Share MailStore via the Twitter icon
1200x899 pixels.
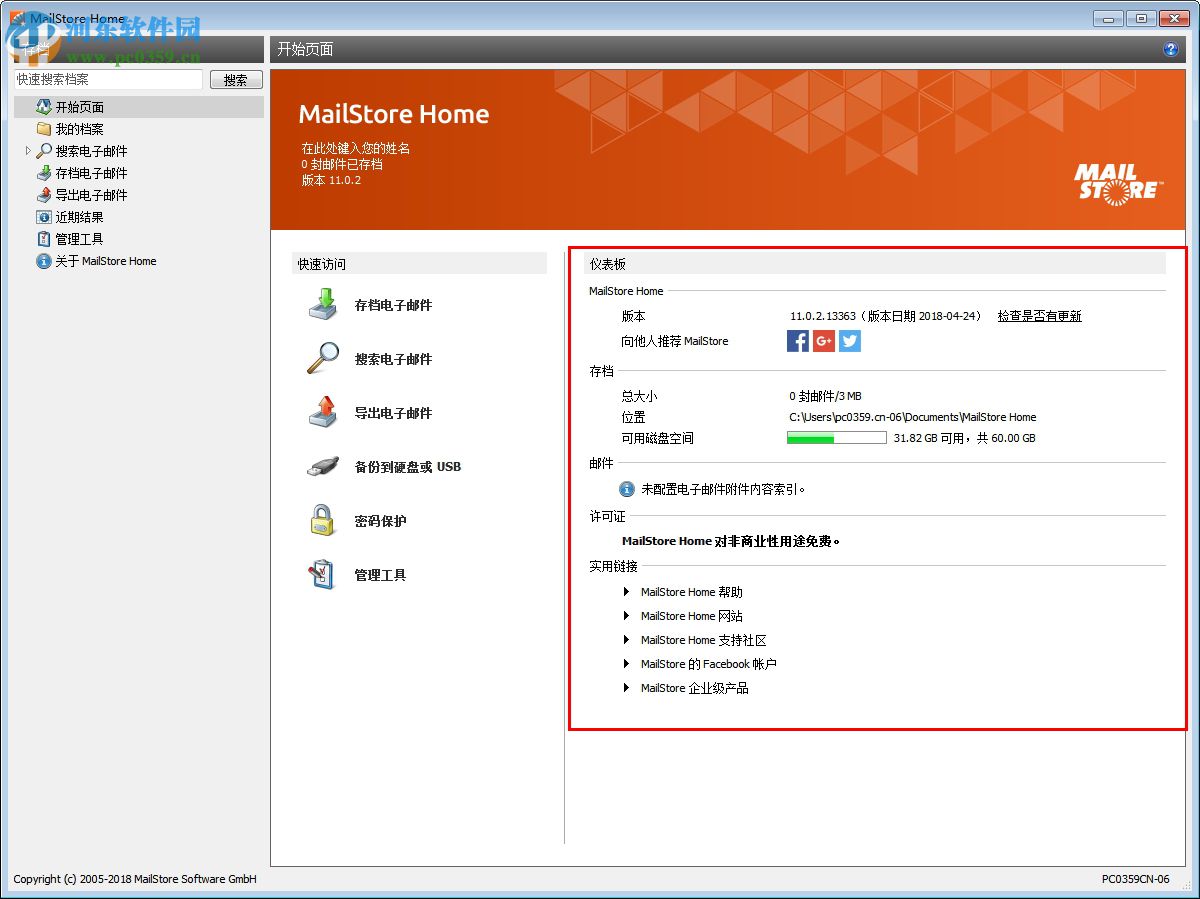(x=849, y=341)
